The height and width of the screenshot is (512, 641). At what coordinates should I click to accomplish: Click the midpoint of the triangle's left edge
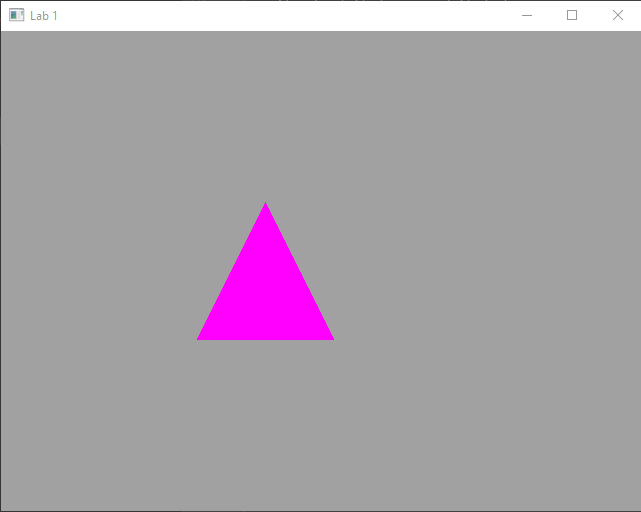[233, 271]
